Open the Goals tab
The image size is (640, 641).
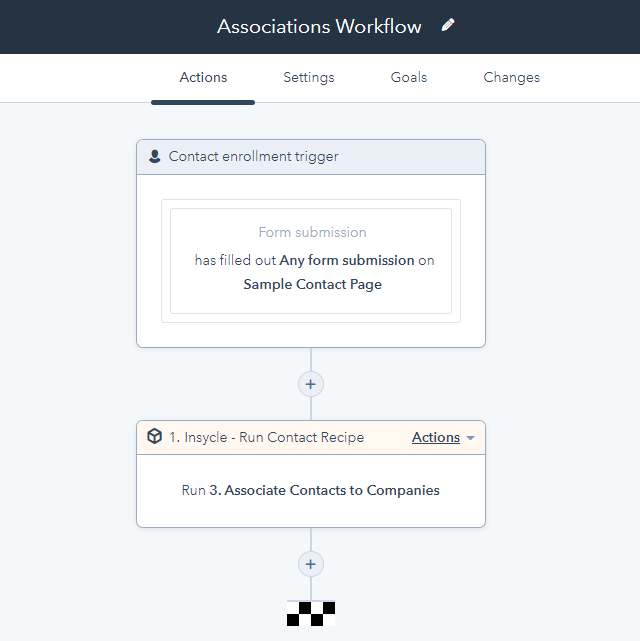pos(409,77)
